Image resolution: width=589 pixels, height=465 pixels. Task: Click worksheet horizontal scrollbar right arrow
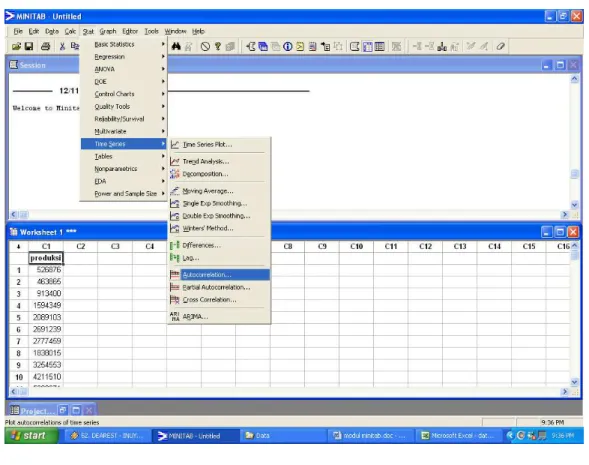565,392
